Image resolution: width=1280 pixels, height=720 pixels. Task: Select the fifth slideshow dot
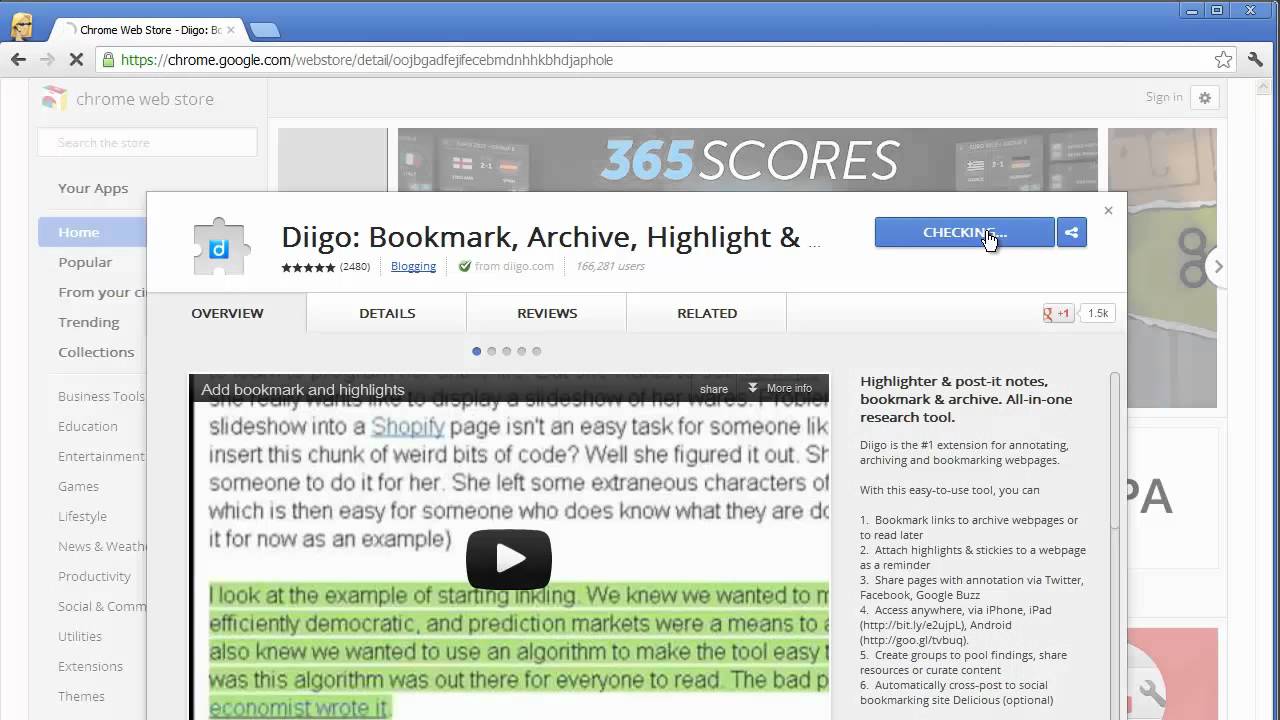pyautogui.click(x=537, y=351)
